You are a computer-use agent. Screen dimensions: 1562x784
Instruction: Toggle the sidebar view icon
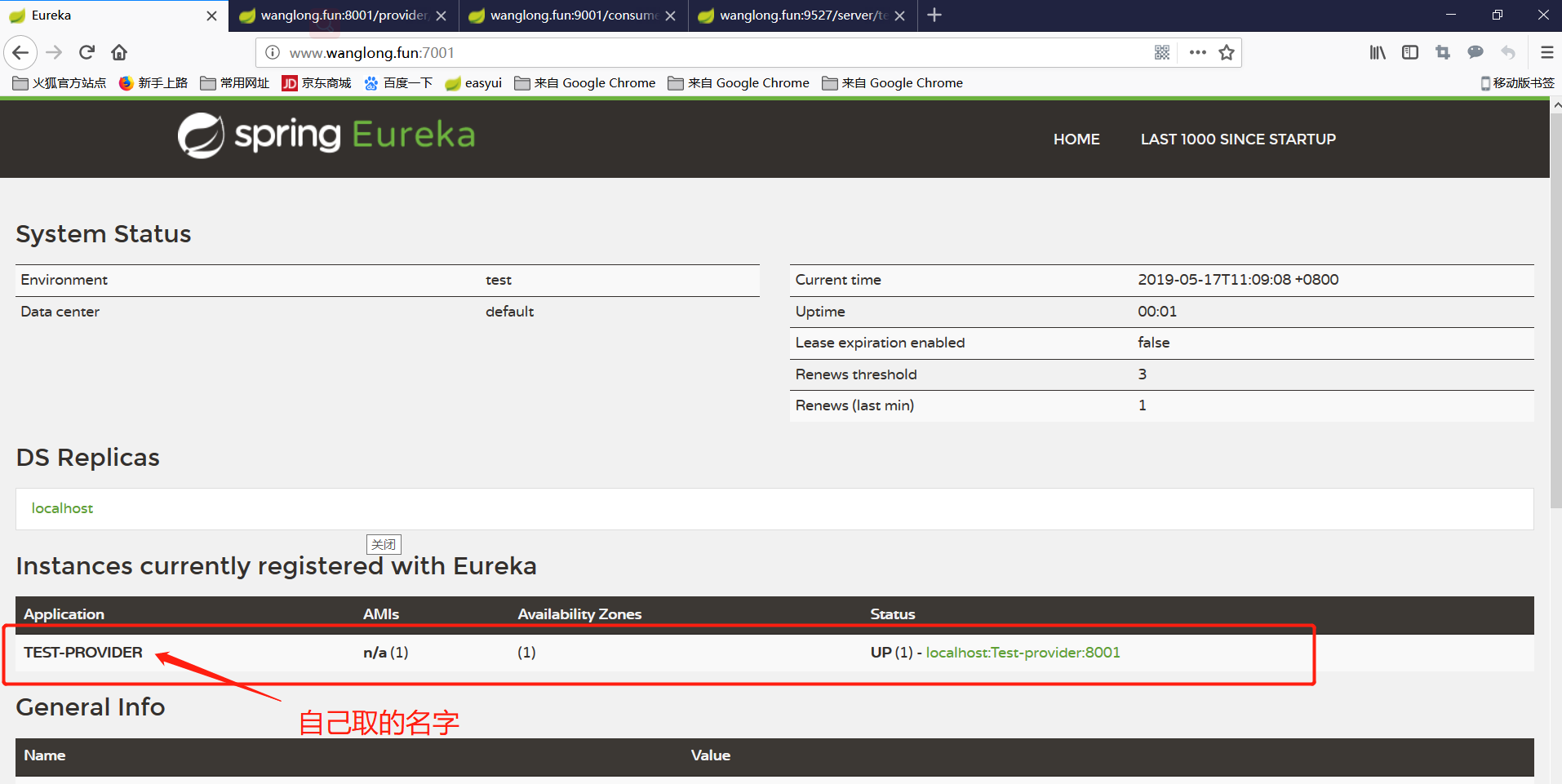(1410, 53)
